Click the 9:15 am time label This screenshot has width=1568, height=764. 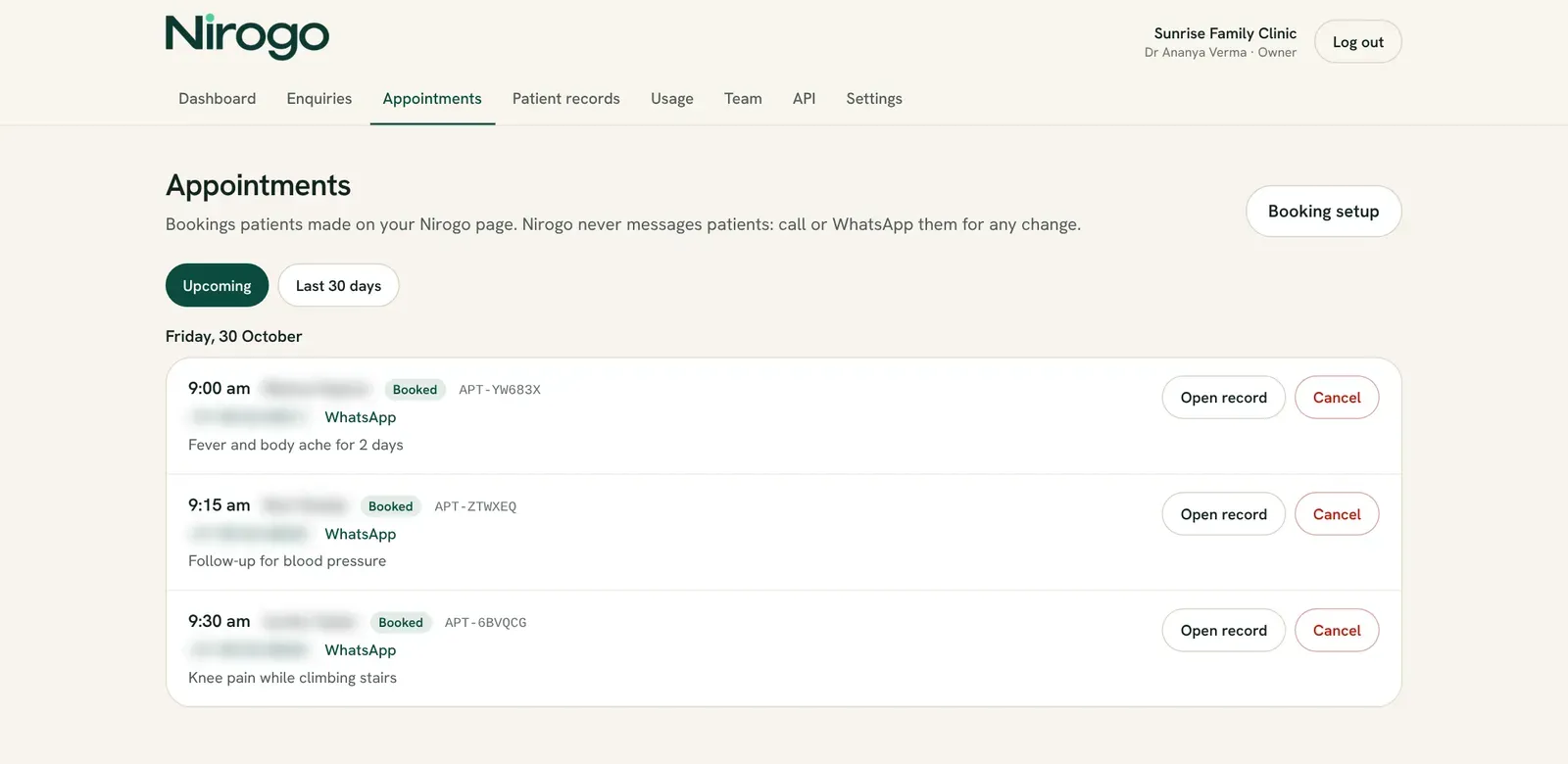pos(220,505)
